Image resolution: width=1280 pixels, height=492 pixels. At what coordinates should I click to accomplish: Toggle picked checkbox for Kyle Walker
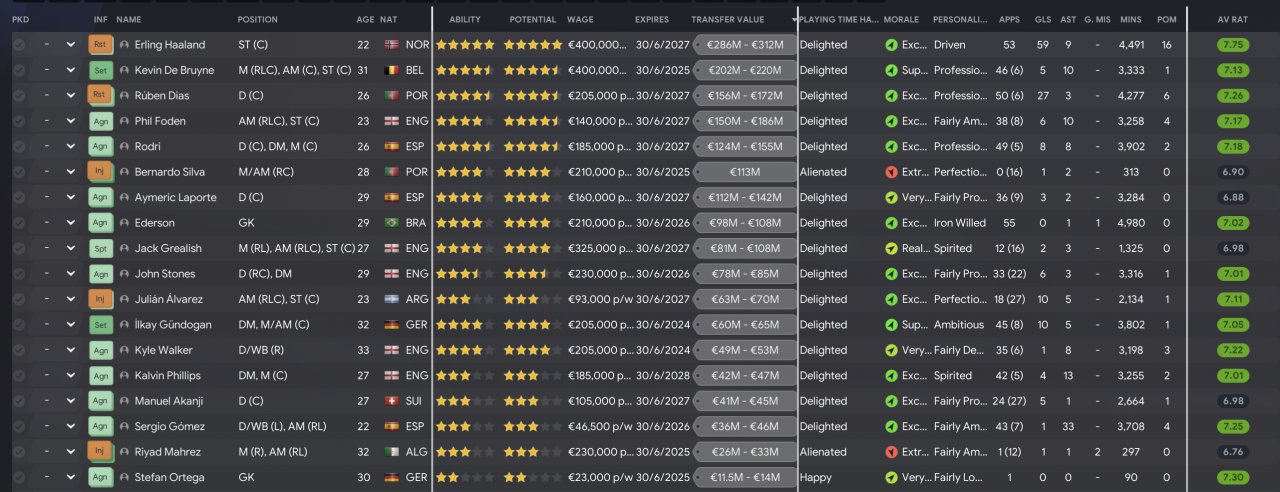pos(19,350)
